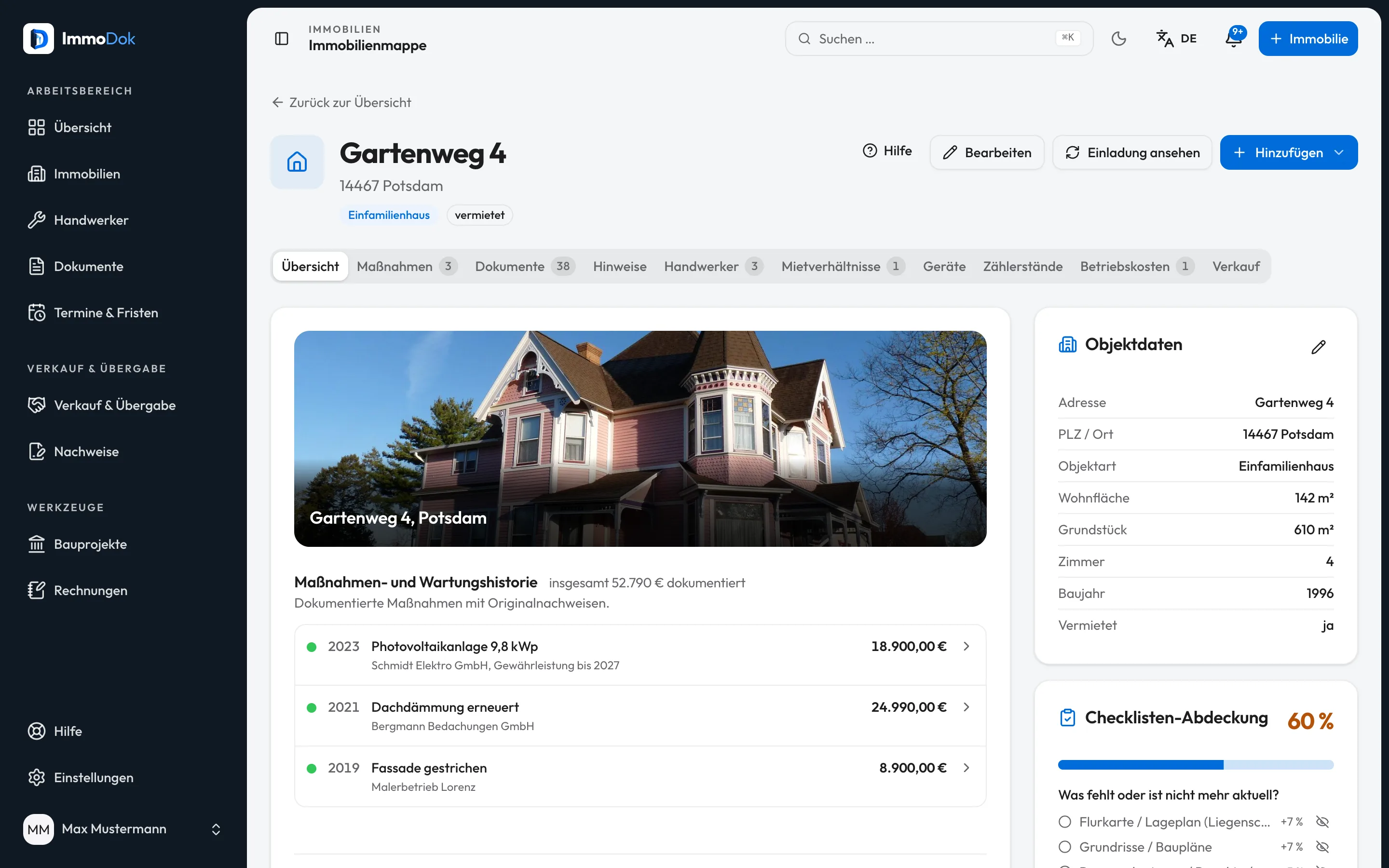Click the Objektdaten building icon
Screen dimensions: 1389x868
(1067, 344)
